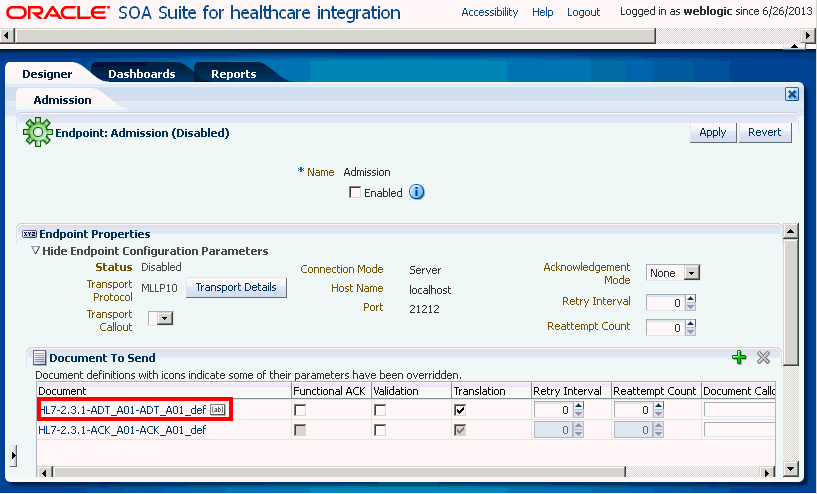This screenshot has height=494, width=817.
Task: Close the Admission tab with X button
Action: click(791, 94)
